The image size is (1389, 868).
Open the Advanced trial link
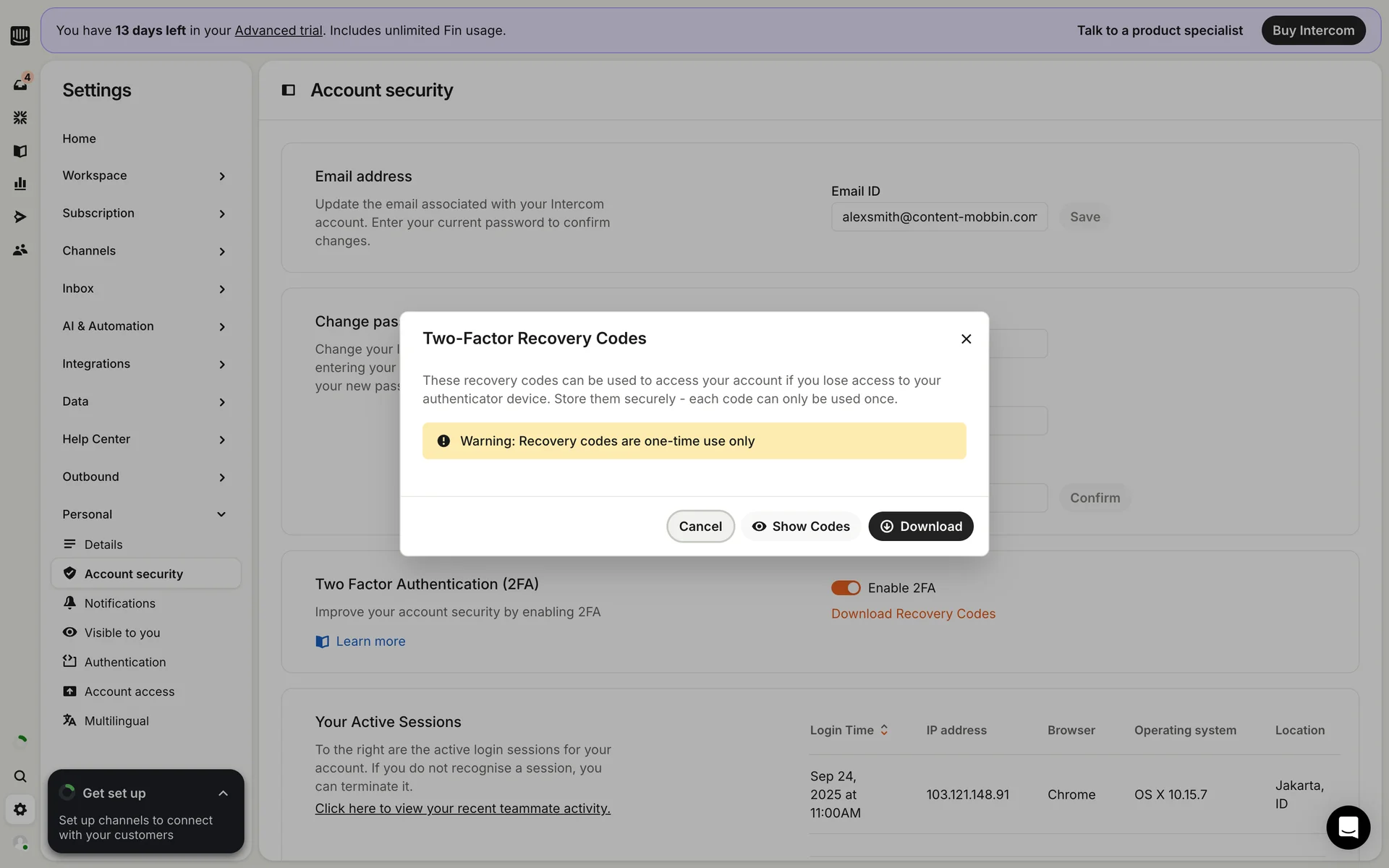point(279,30)
